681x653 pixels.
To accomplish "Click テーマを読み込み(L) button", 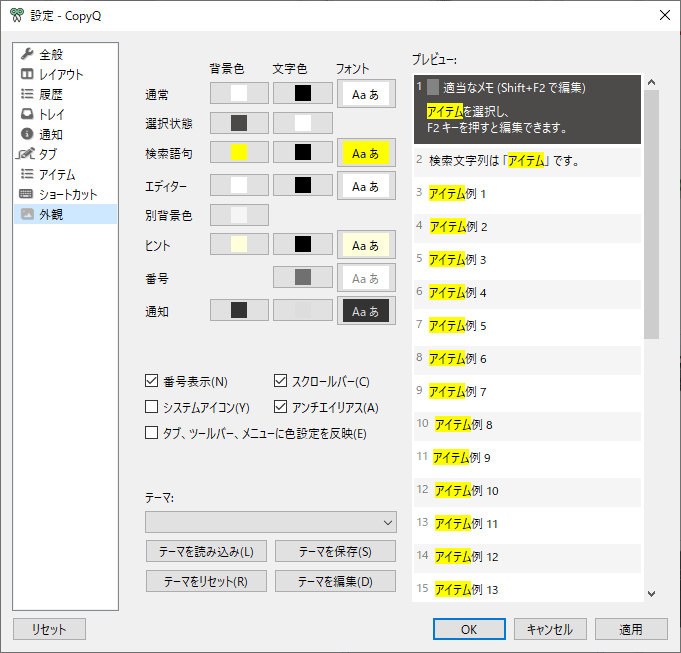I will pyautogui.click(x=206, y=551).
